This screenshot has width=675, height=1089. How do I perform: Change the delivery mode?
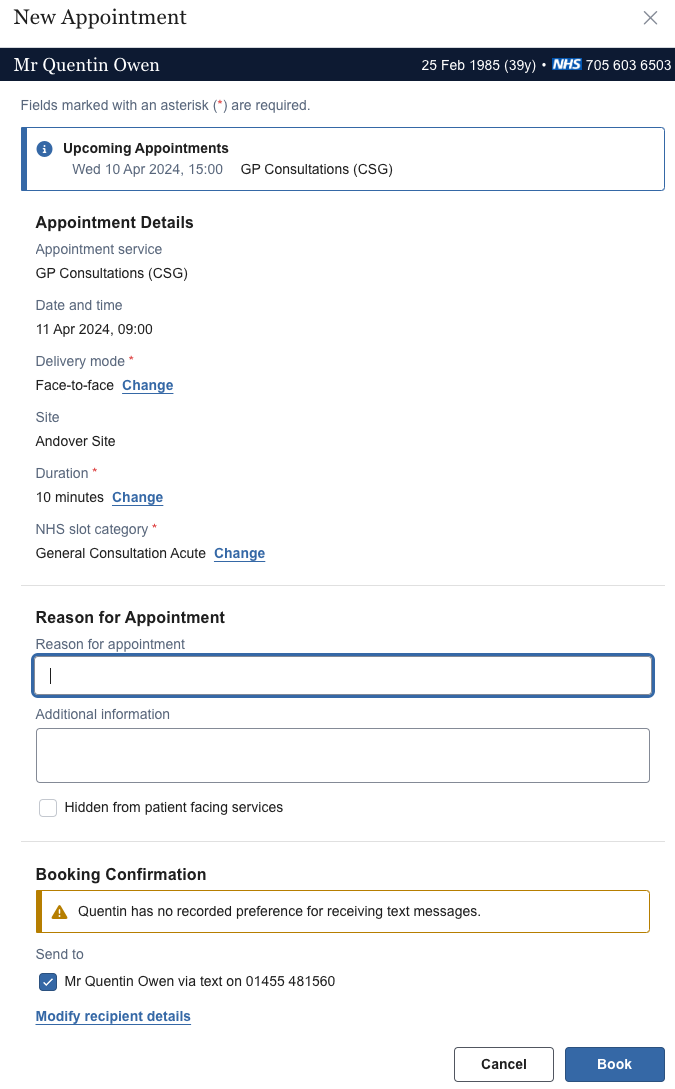(x=148, y=386)
